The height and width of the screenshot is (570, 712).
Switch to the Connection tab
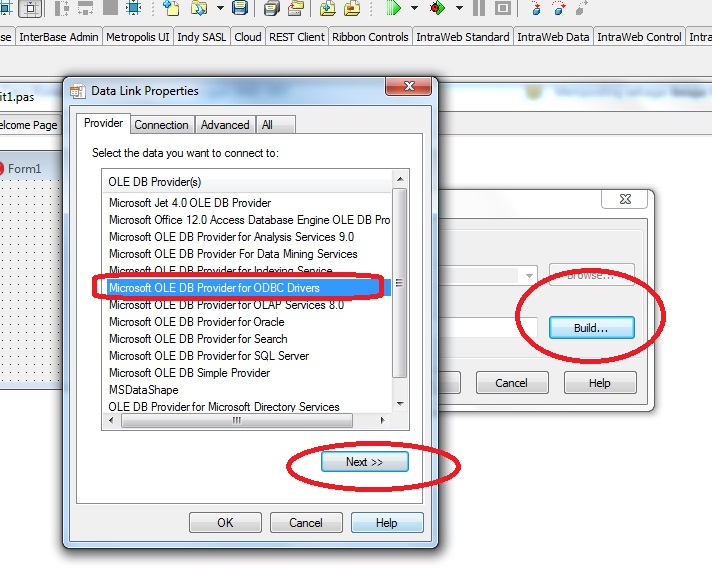tap(161, 125)
